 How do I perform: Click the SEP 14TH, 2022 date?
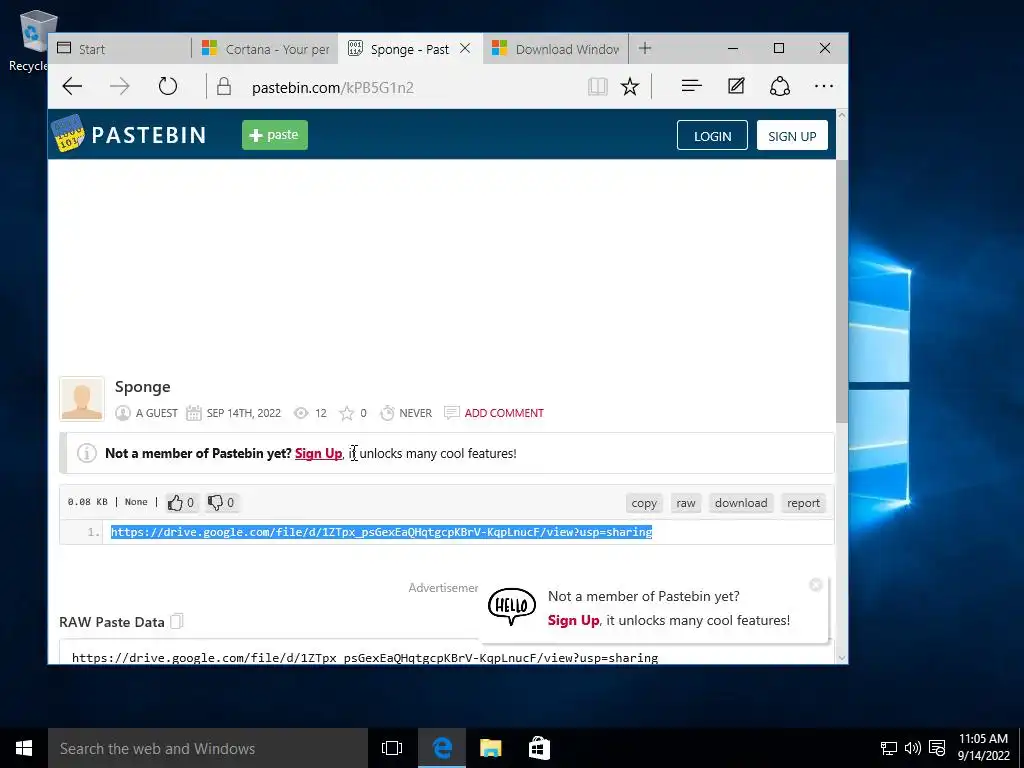[244, 413]
